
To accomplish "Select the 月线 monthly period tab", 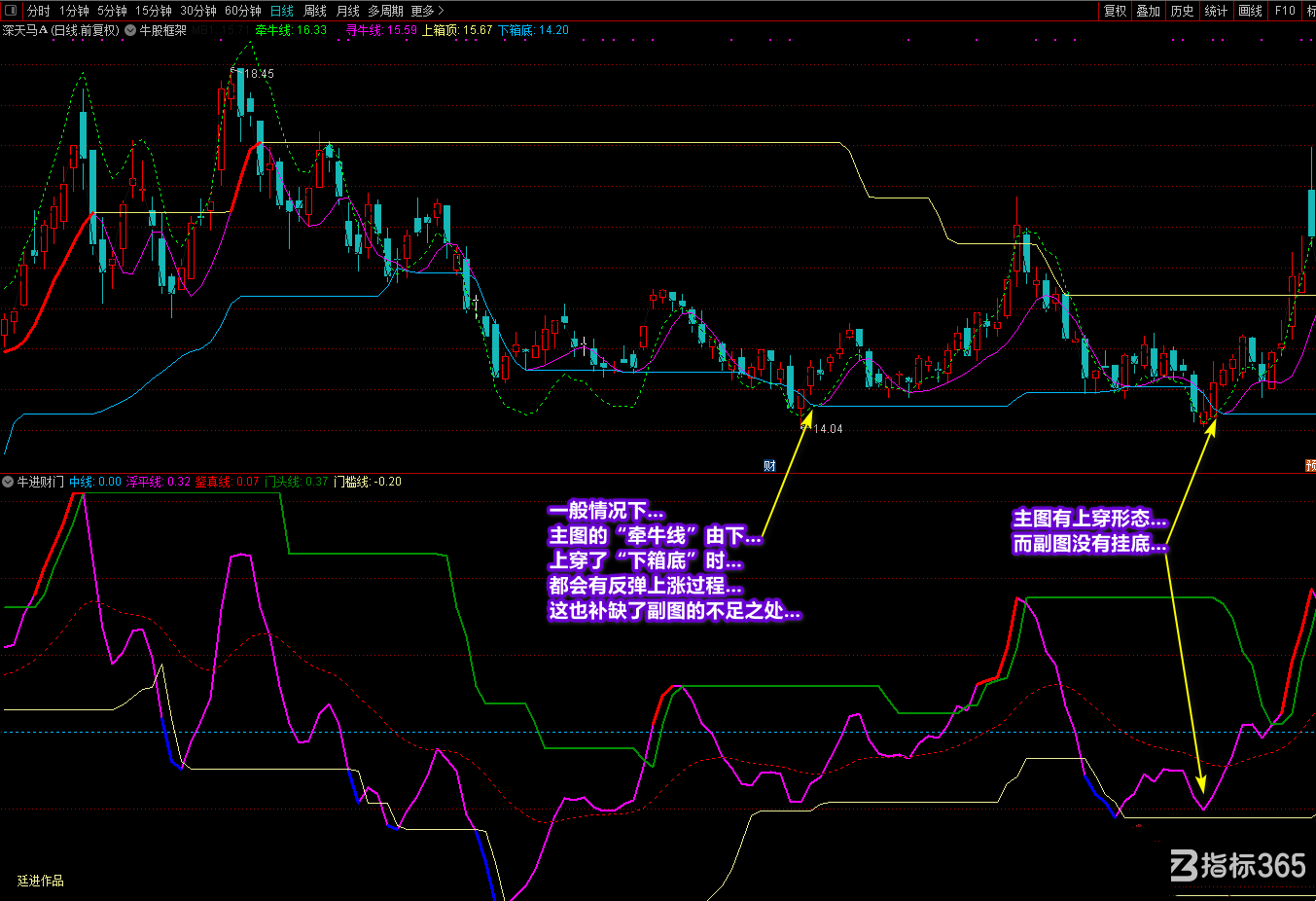I will point(347,11).
